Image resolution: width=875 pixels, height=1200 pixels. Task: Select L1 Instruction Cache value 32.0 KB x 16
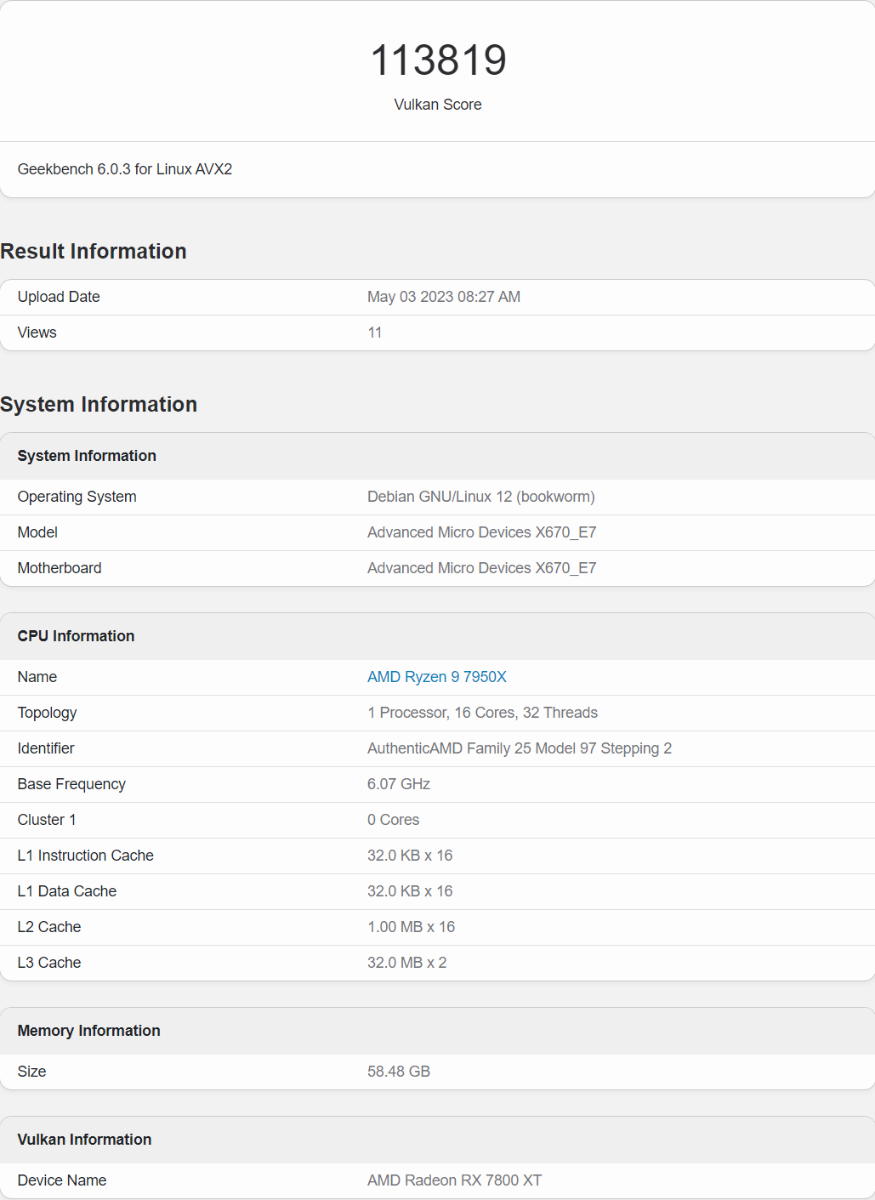(x=410, y=855)
